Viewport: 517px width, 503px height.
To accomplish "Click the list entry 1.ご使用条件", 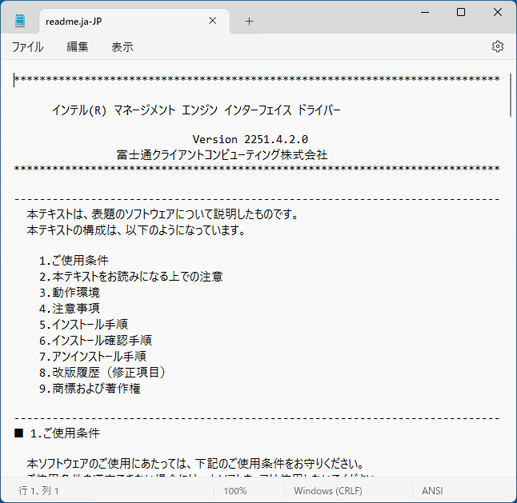I will (x=74, y=260).
